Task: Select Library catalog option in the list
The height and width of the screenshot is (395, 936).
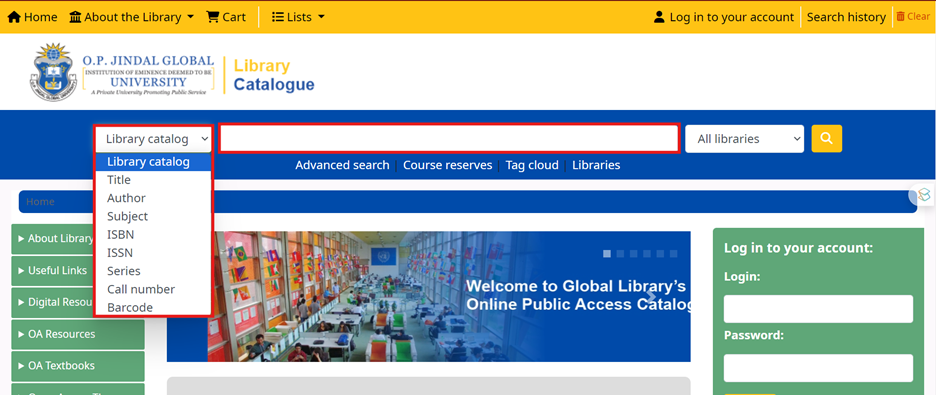Action: tap(153, 162)
